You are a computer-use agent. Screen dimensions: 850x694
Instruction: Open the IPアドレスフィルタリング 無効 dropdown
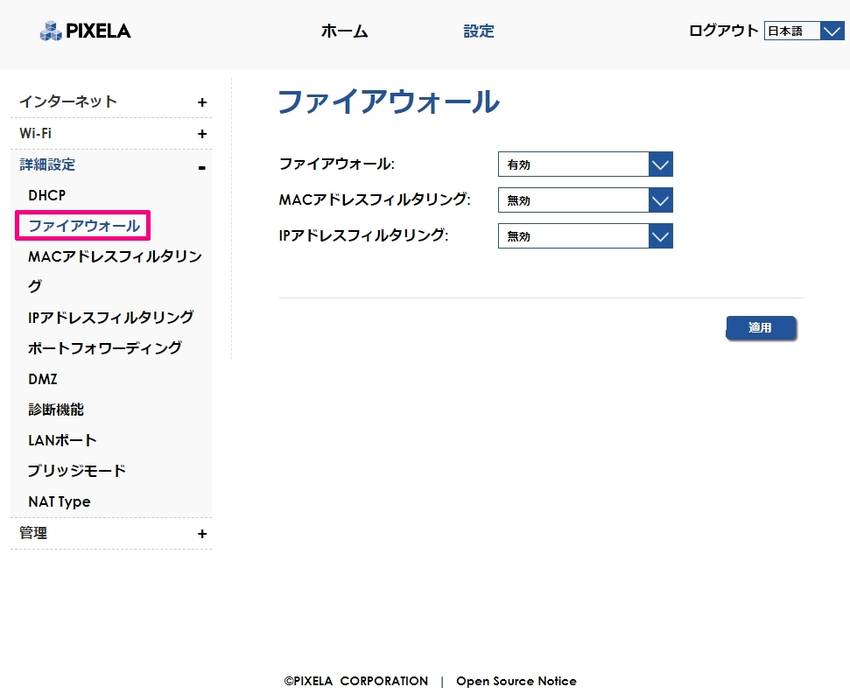tap(585, 236)
